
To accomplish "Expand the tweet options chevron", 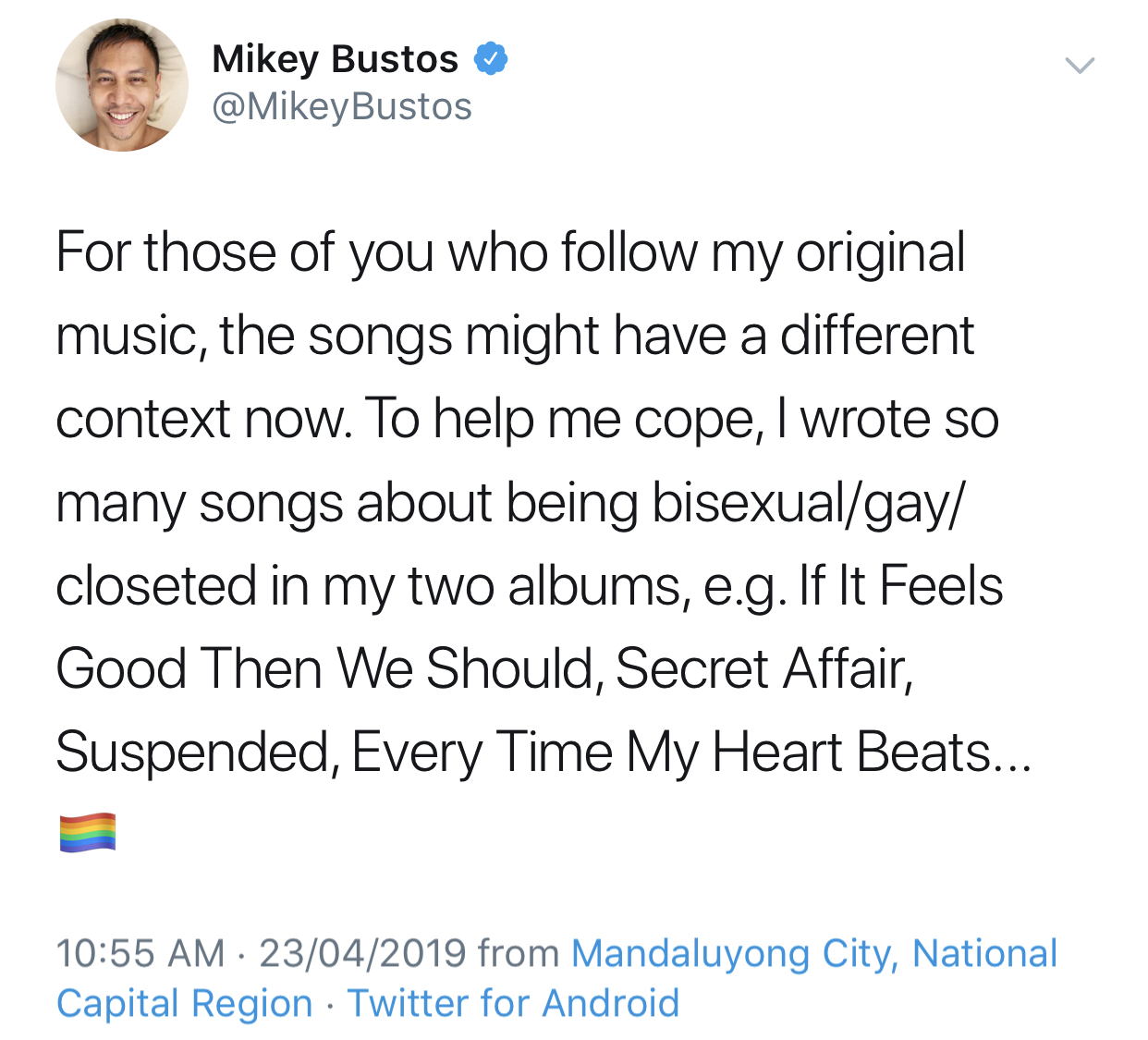I will (1079, 65).
